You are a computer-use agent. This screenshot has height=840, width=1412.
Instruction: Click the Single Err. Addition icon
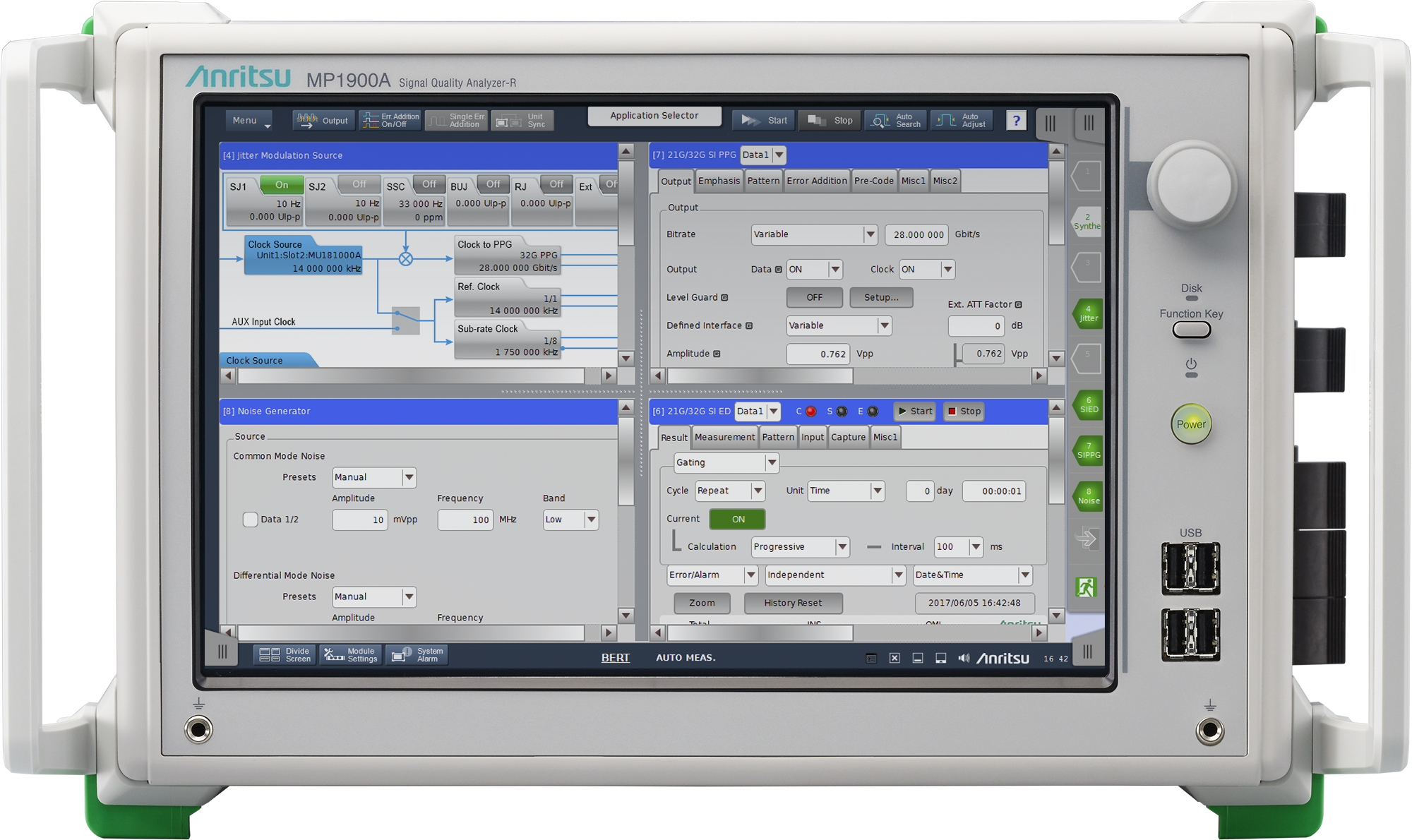click(x=456, y=120)
